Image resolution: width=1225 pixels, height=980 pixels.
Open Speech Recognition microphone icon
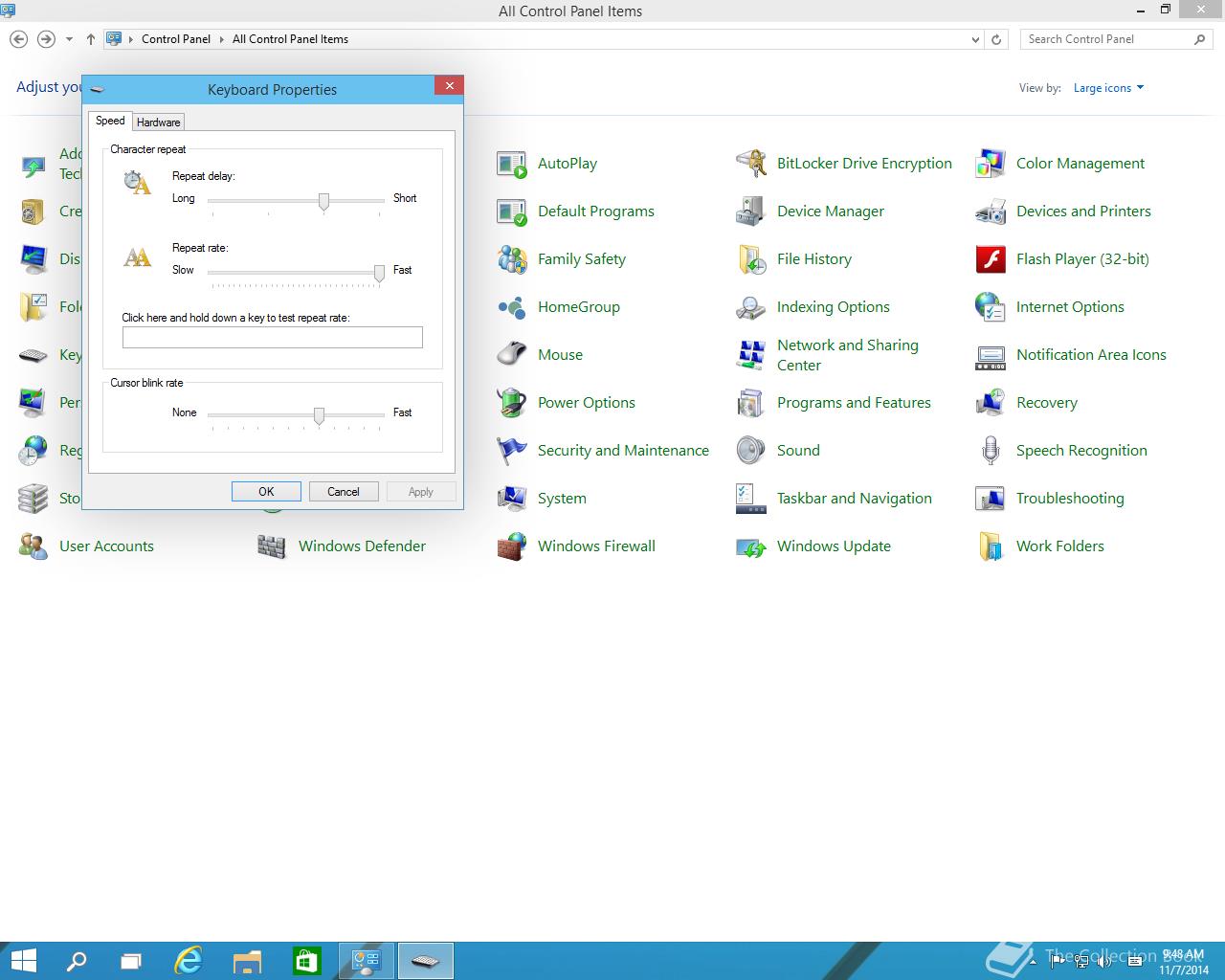[991, 451]
